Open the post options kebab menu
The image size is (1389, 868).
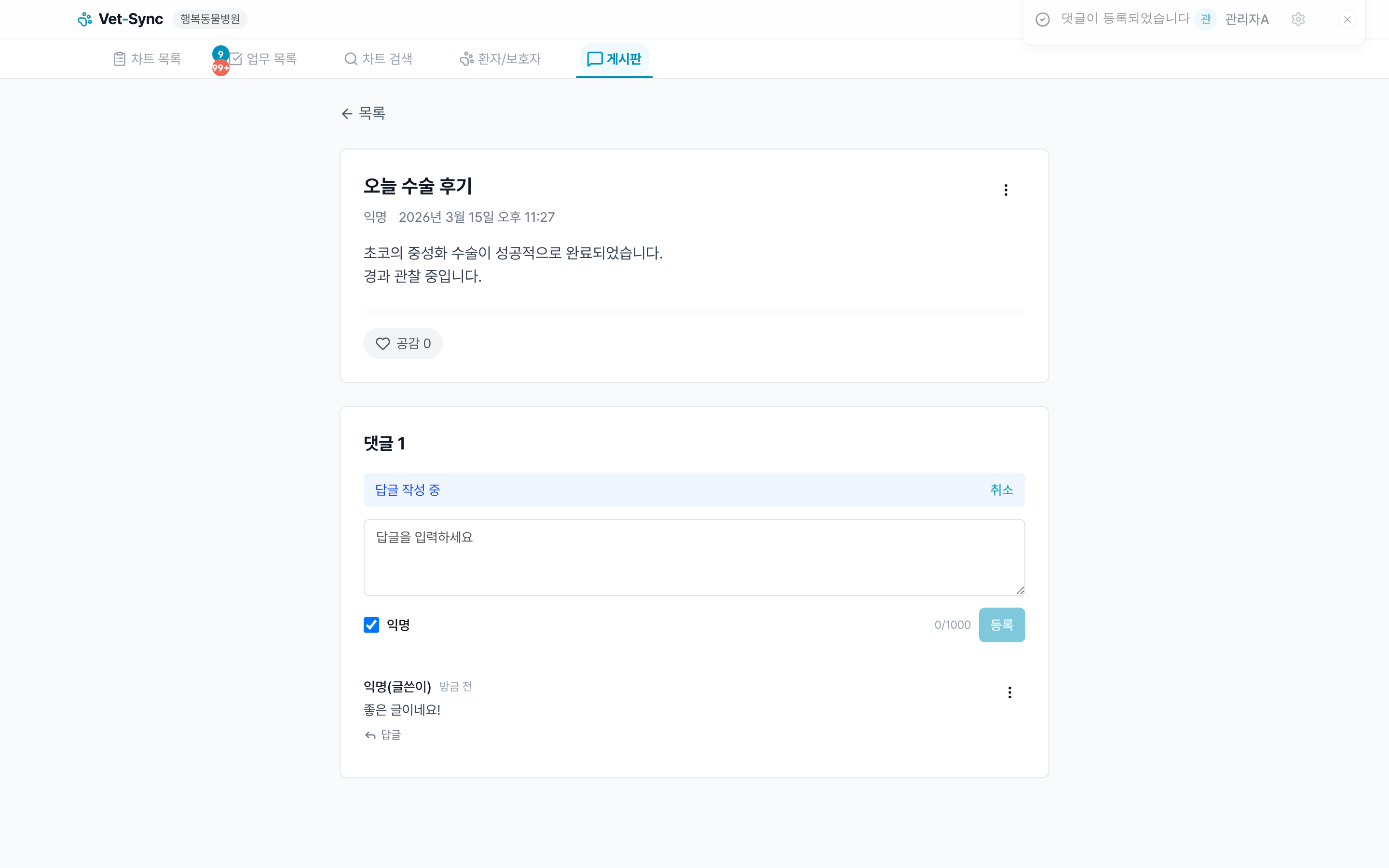tap(1006, 190)
